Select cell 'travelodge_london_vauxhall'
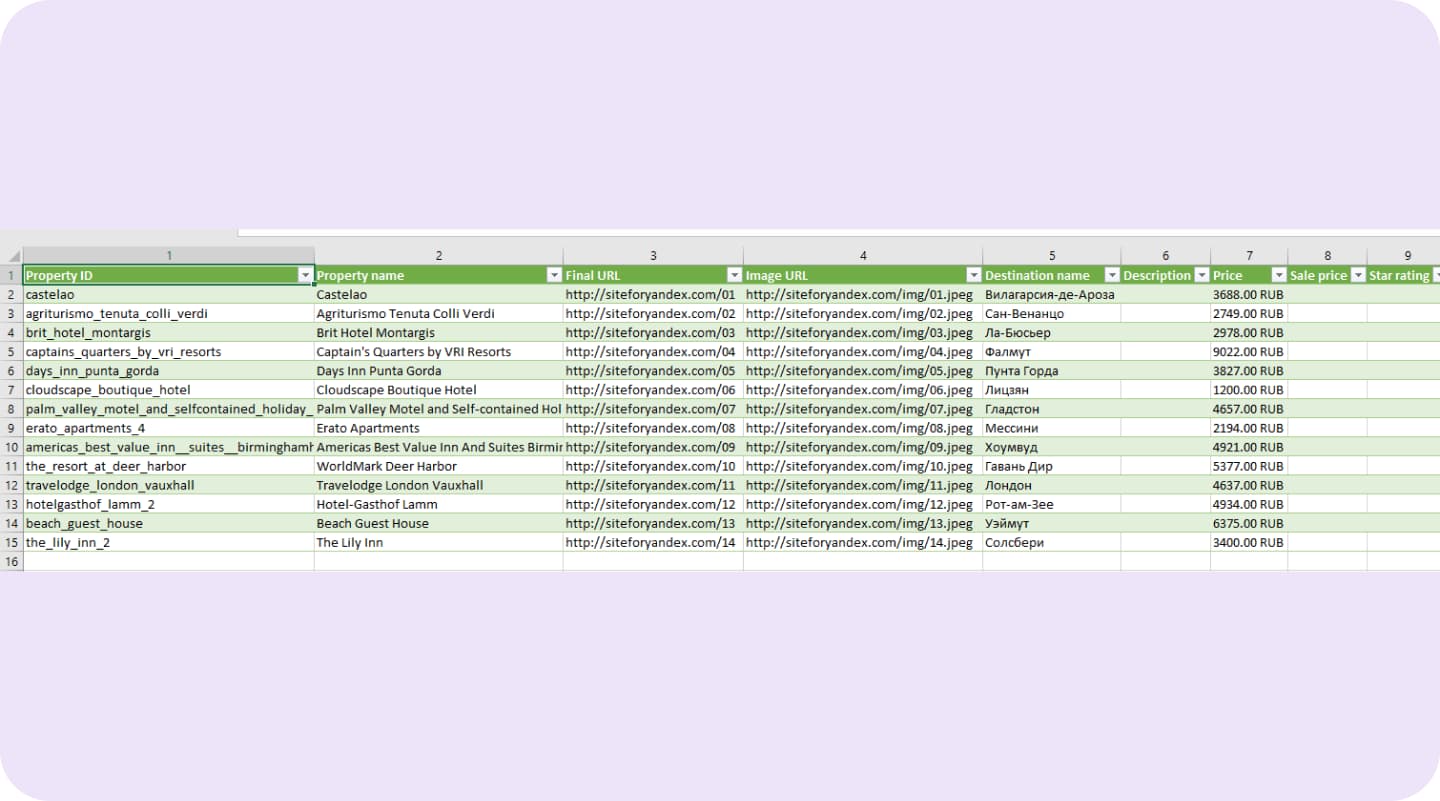This screenshot has width=1440, height=801. point(168,485)
